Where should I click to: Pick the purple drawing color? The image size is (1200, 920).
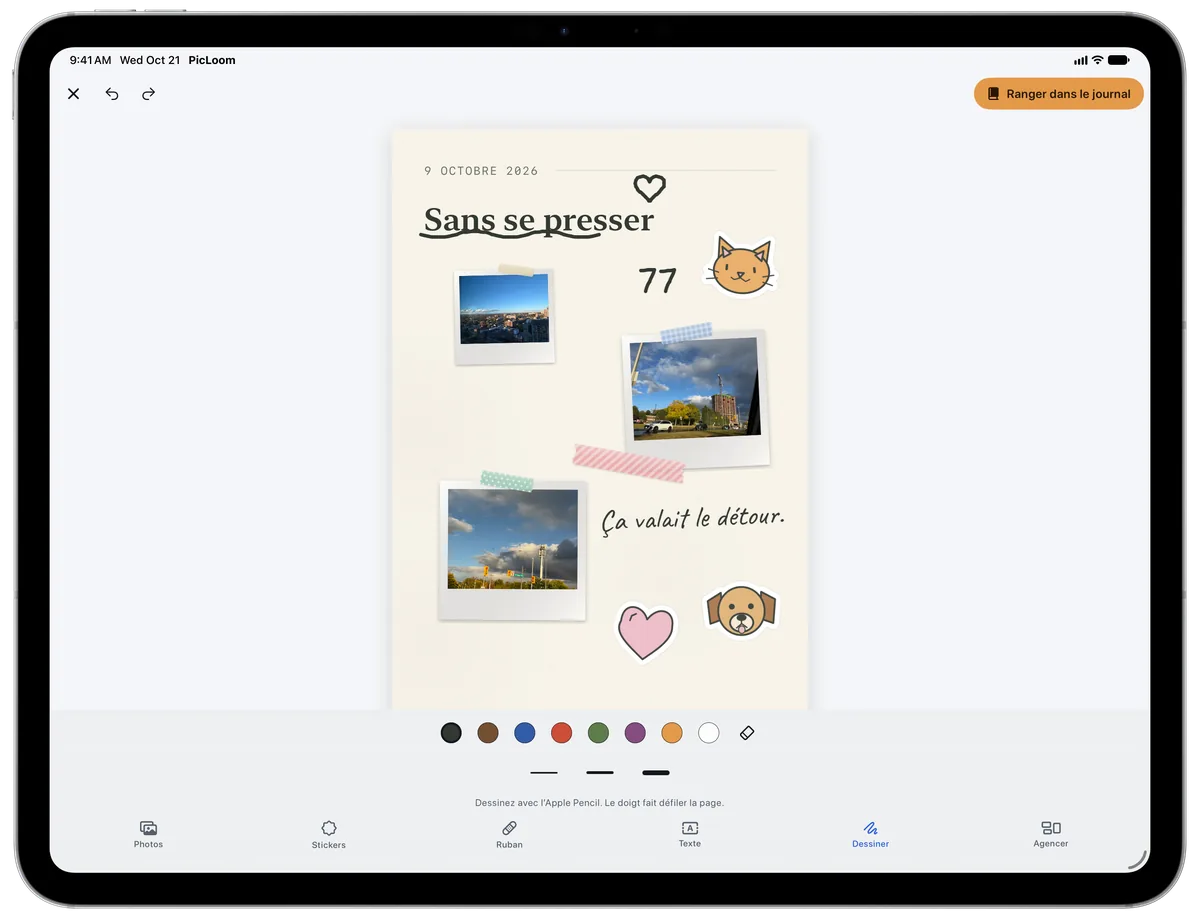(x=635, y=733)
